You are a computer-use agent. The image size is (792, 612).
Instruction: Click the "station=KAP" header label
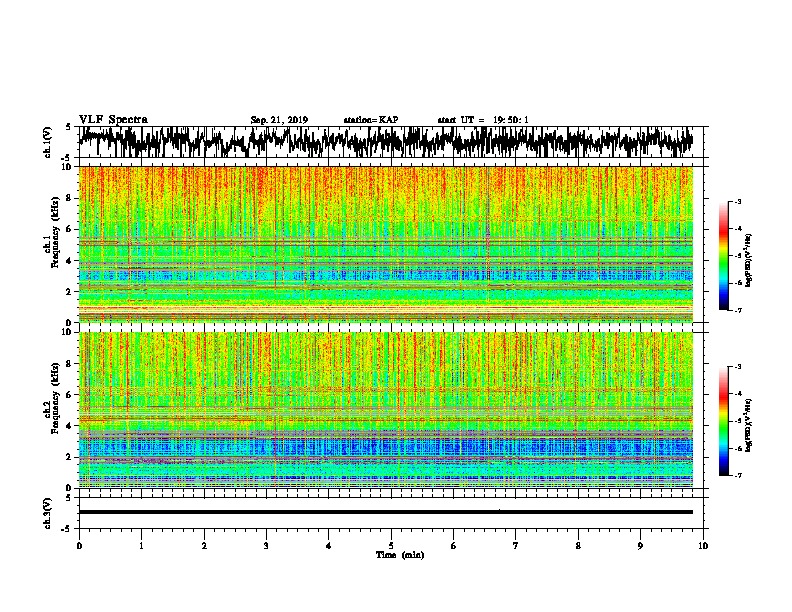[x=371, y=120]
